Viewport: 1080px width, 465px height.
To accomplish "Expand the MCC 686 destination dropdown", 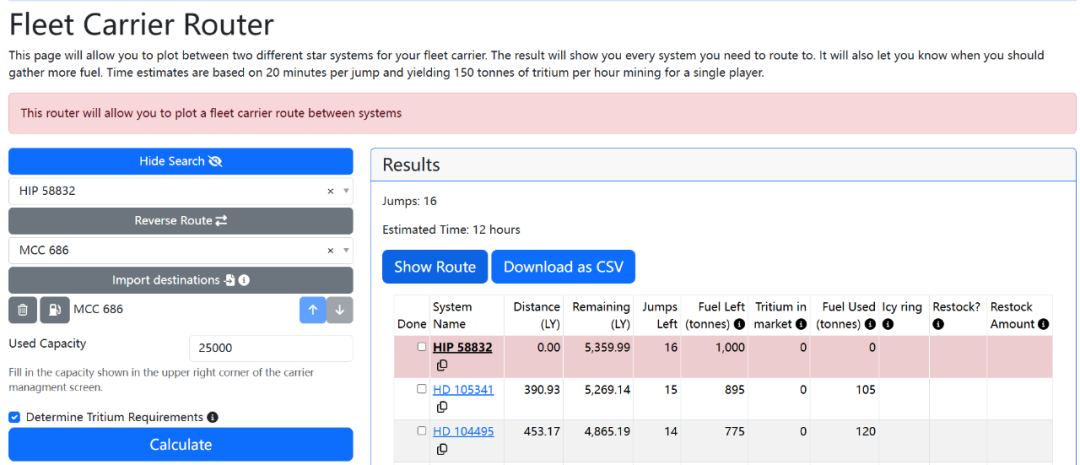I will (x=346, y=250).
